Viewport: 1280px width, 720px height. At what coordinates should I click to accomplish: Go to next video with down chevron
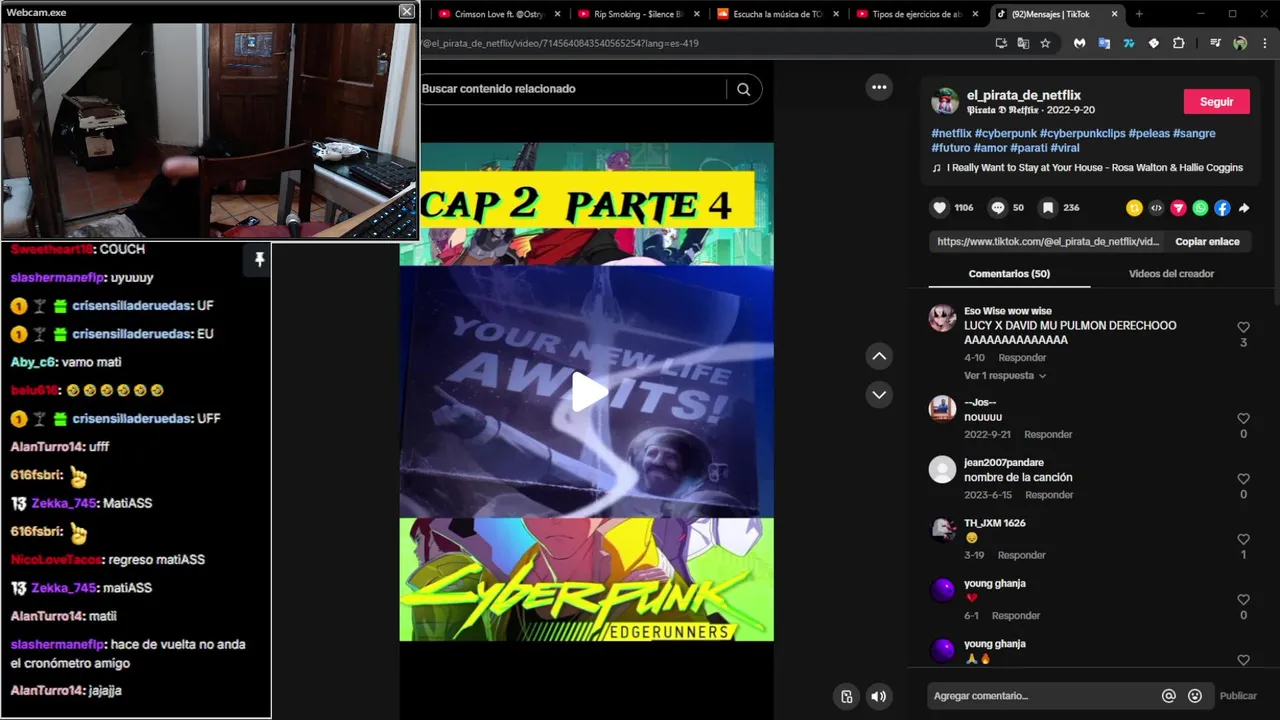pyautogui.click(x=879, y=395)
